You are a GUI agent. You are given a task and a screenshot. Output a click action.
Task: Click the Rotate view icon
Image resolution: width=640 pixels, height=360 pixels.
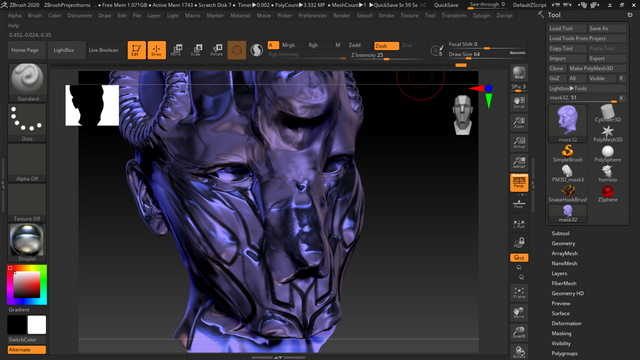click(519, 351)
